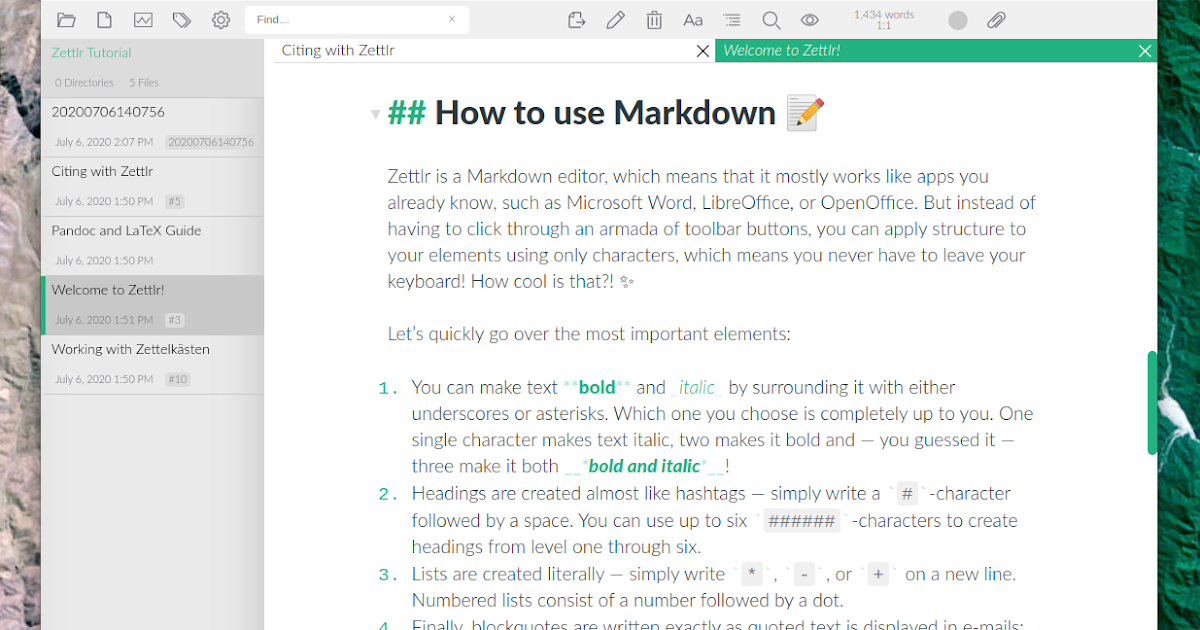Show the table of contents icon
Screen dimensions: 1200x630
point(732,20)
